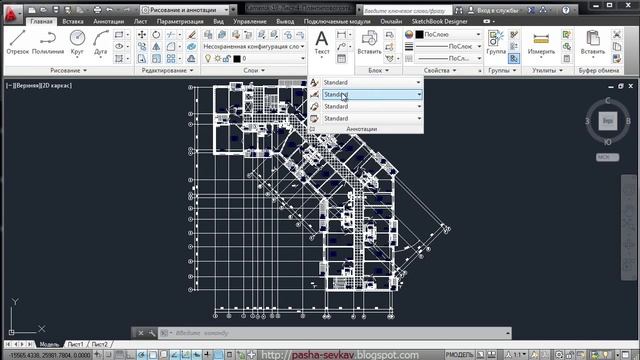Open text style Standard dropdown
This screenshot has width=640, height=360.
tap(372, 82)
